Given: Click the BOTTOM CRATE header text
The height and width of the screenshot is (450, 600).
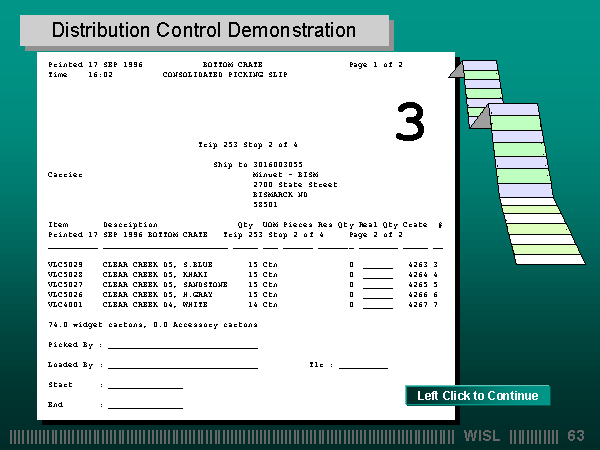Looking at the screenshot, I should (233, 64).
